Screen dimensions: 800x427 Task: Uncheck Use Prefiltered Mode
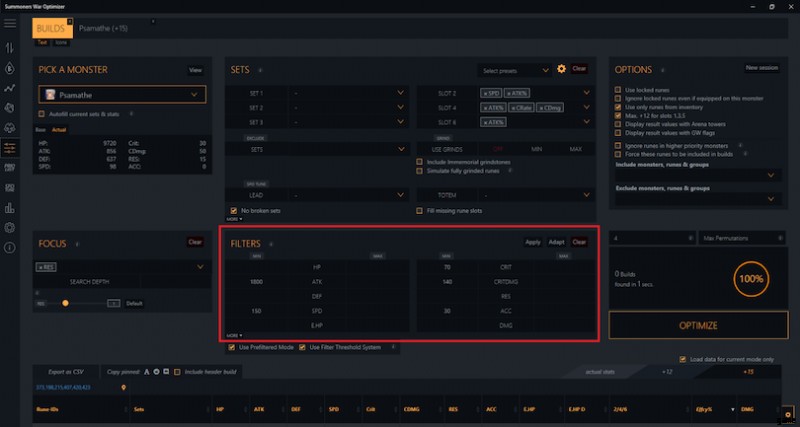click(232, 347)
